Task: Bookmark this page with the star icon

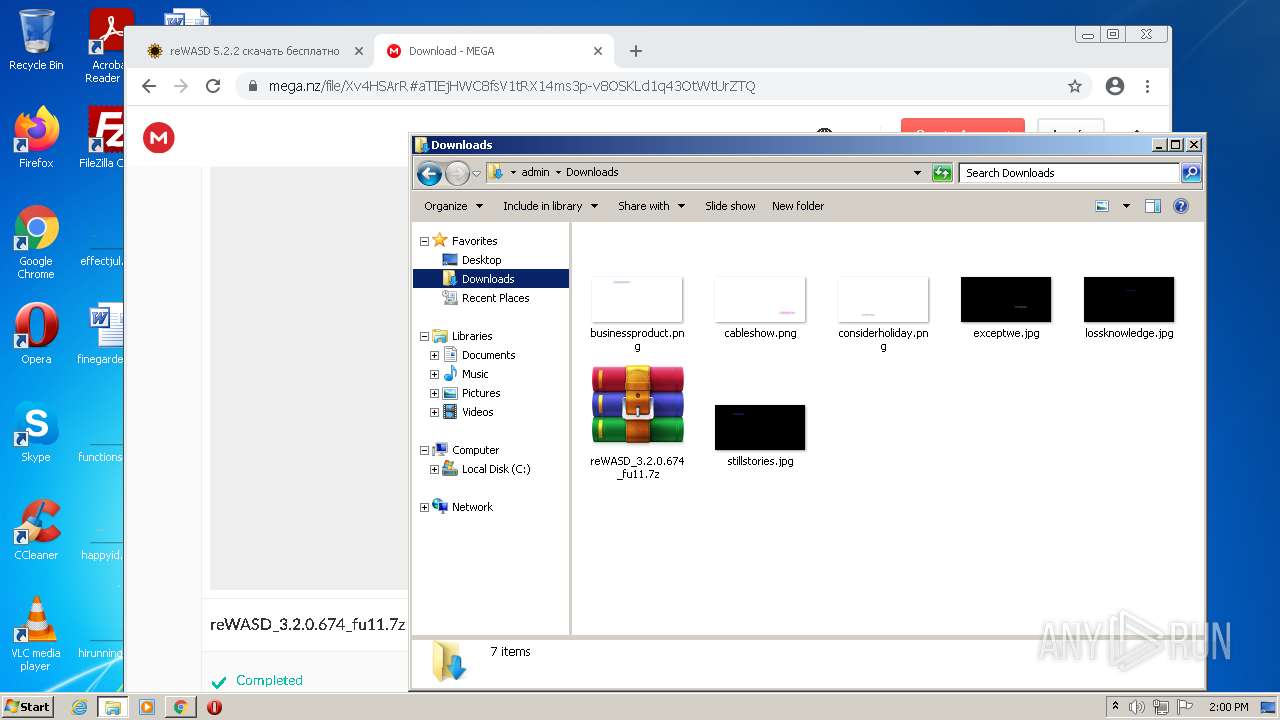Action: (1075, 86)
